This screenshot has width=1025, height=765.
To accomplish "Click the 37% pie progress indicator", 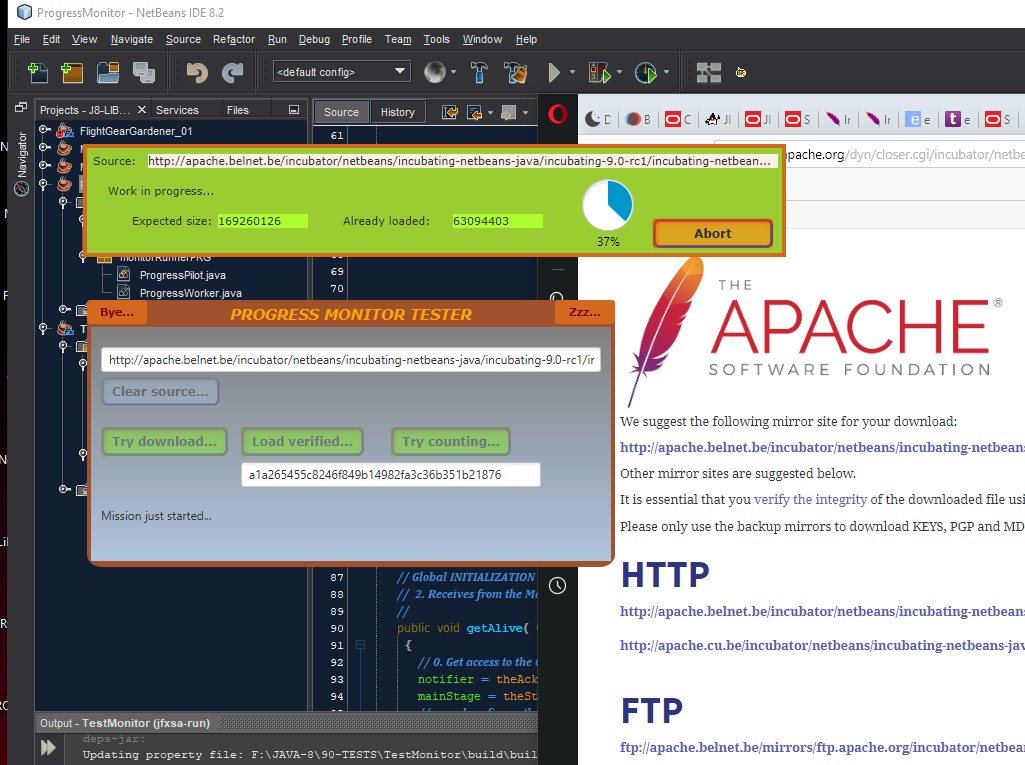I will (x=608, y=204).
